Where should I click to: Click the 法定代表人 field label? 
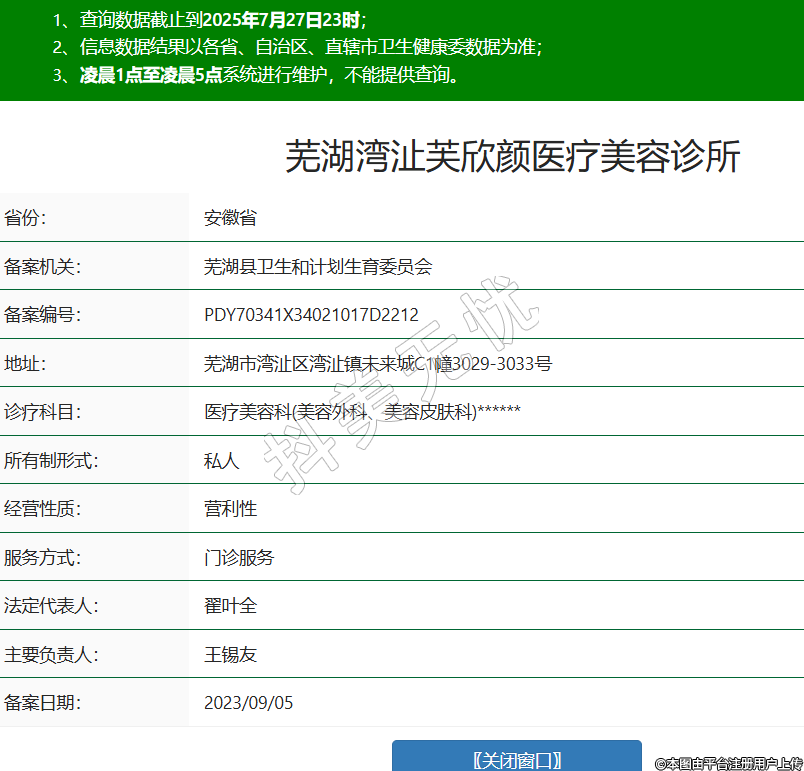(x=51, y=606)
